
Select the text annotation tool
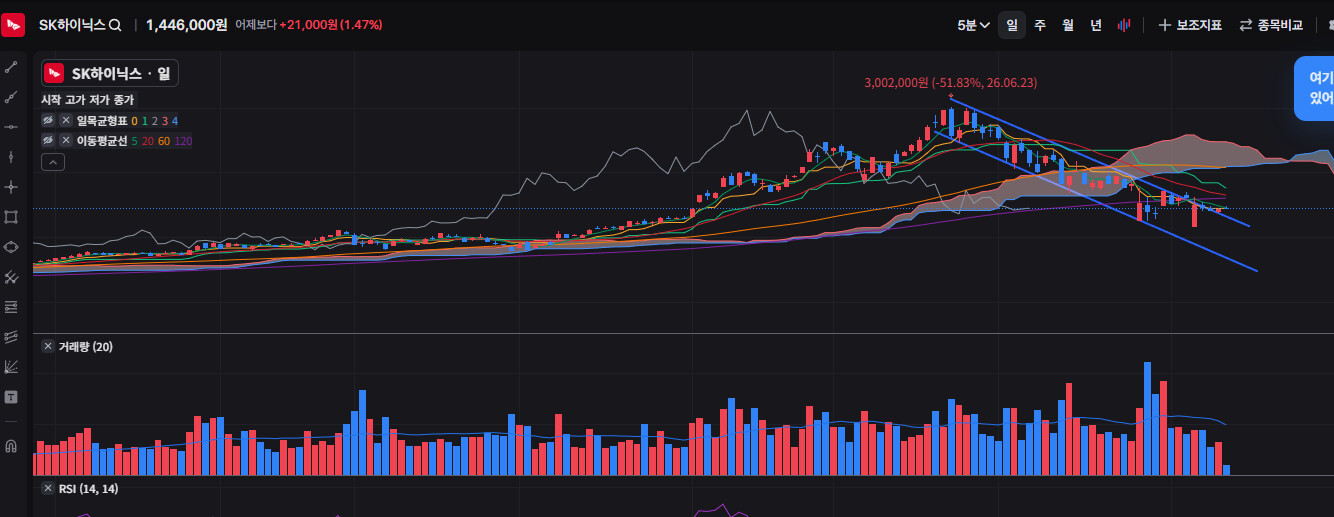tap(12, 397)
